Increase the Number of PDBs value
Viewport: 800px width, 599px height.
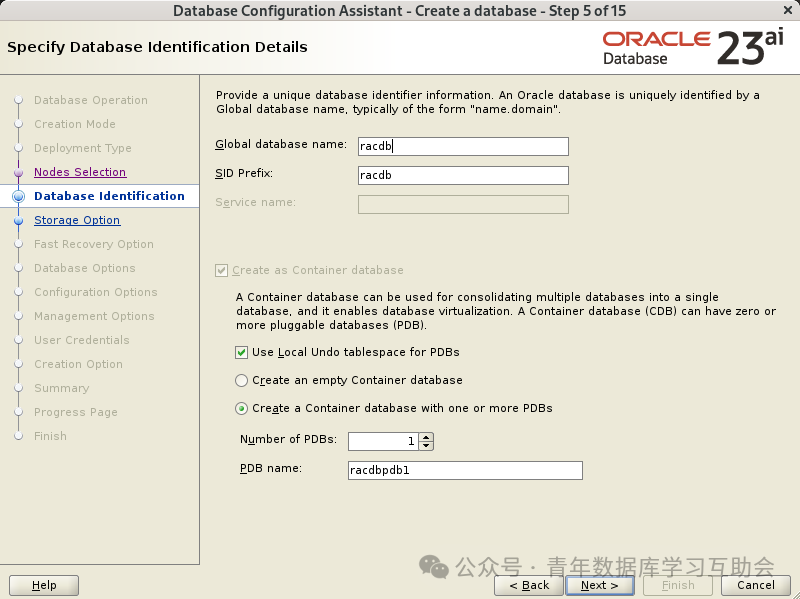426,437
